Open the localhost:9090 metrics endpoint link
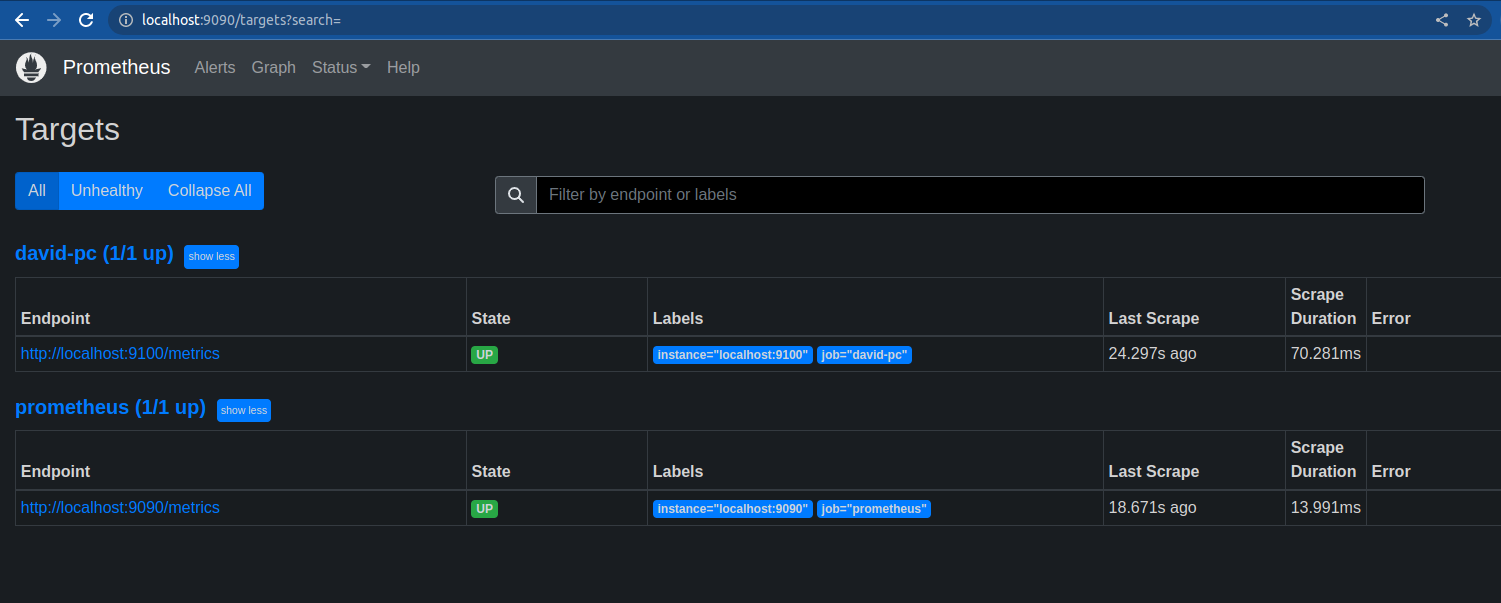The width and height of the screenshot is (1501, 603). coord(120,508)
